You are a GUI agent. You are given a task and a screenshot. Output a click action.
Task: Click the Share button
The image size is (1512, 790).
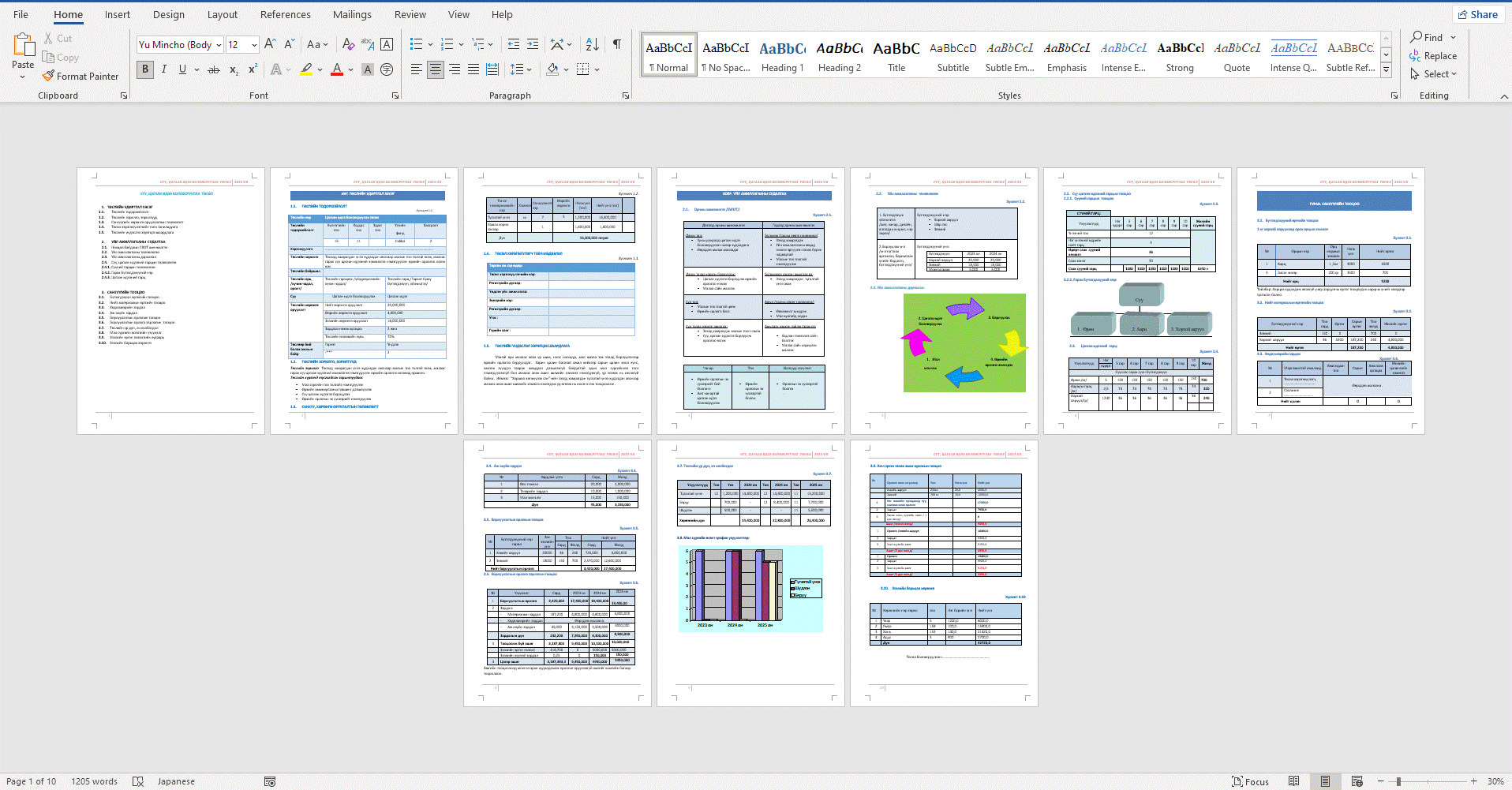1477,14
